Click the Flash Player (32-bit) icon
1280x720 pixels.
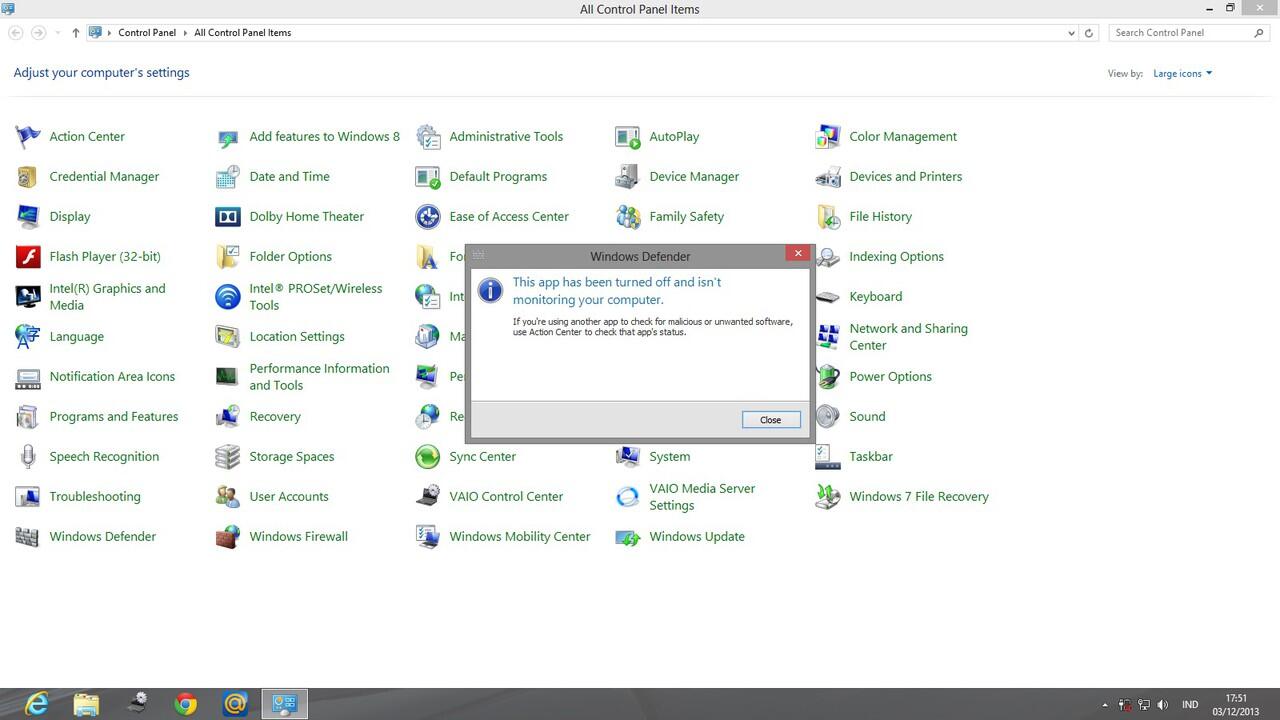tap(28, 257)
